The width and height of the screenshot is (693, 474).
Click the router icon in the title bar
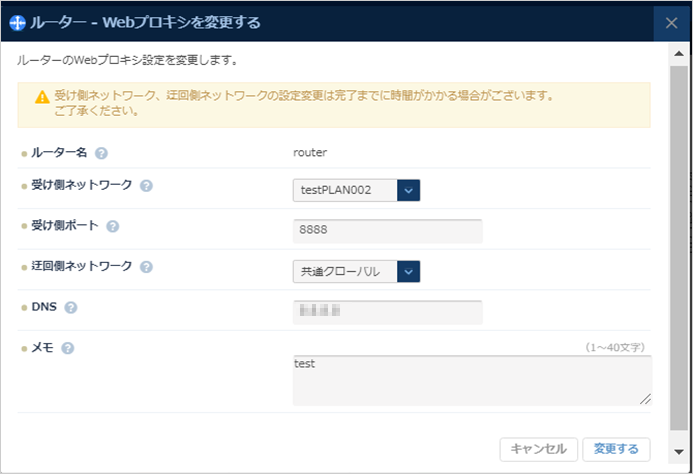[17, 23]
